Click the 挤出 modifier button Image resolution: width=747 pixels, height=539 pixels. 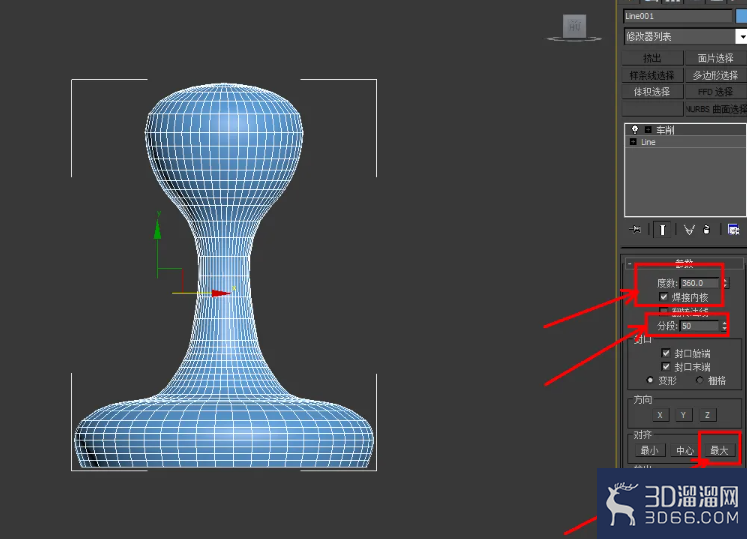point(652,58)
